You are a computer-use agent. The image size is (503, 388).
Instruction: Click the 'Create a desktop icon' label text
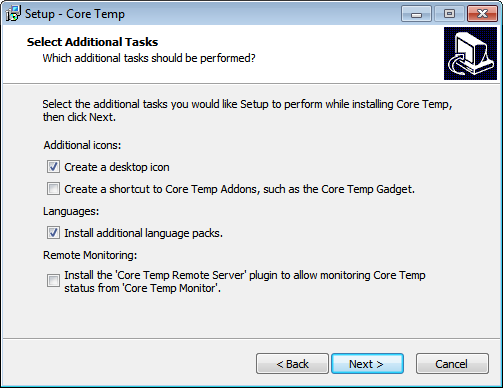[x=117, y=167]
